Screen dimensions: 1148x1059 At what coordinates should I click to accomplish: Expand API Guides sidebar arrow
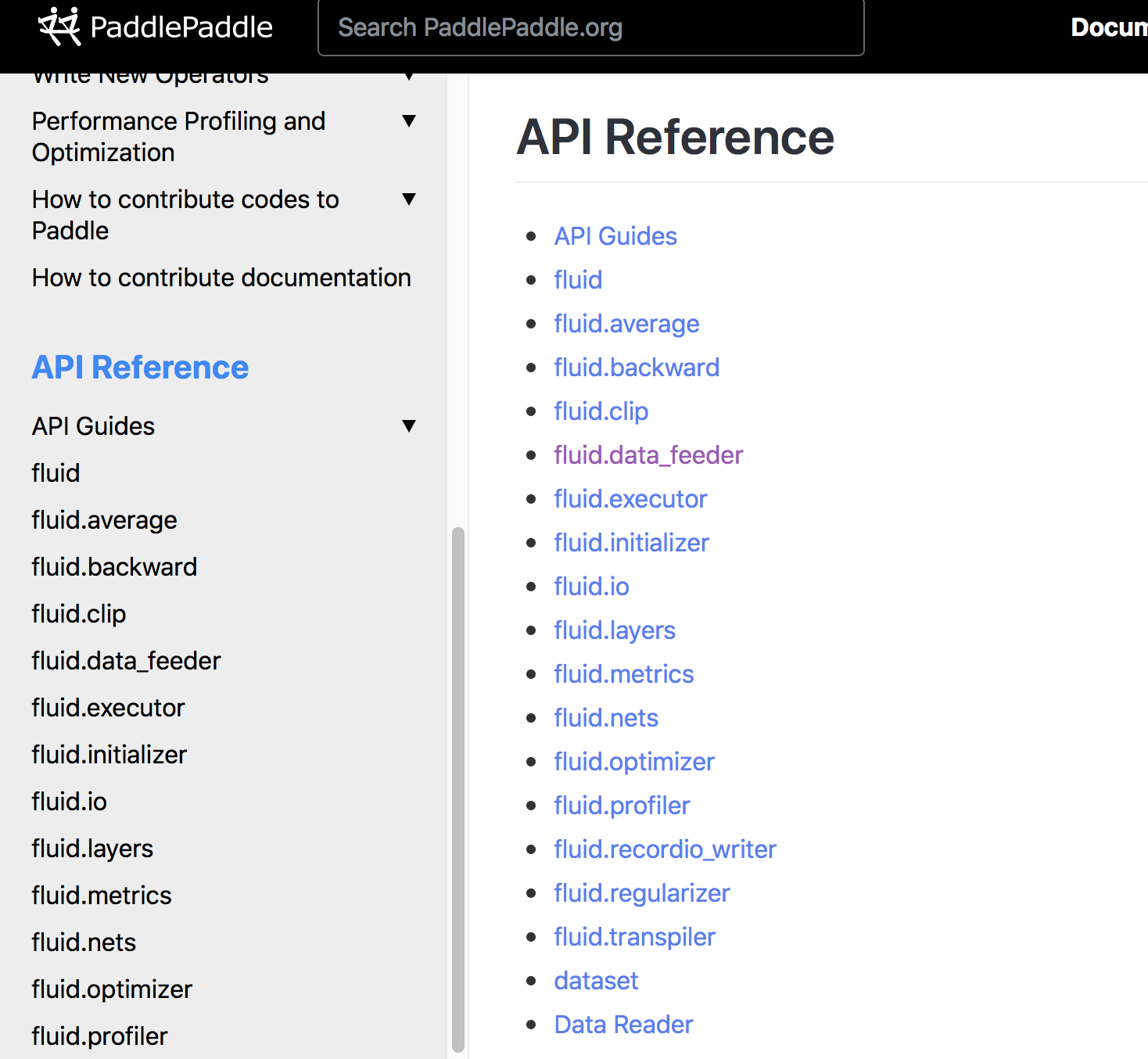pyautogui.click(x=408, y=425)
